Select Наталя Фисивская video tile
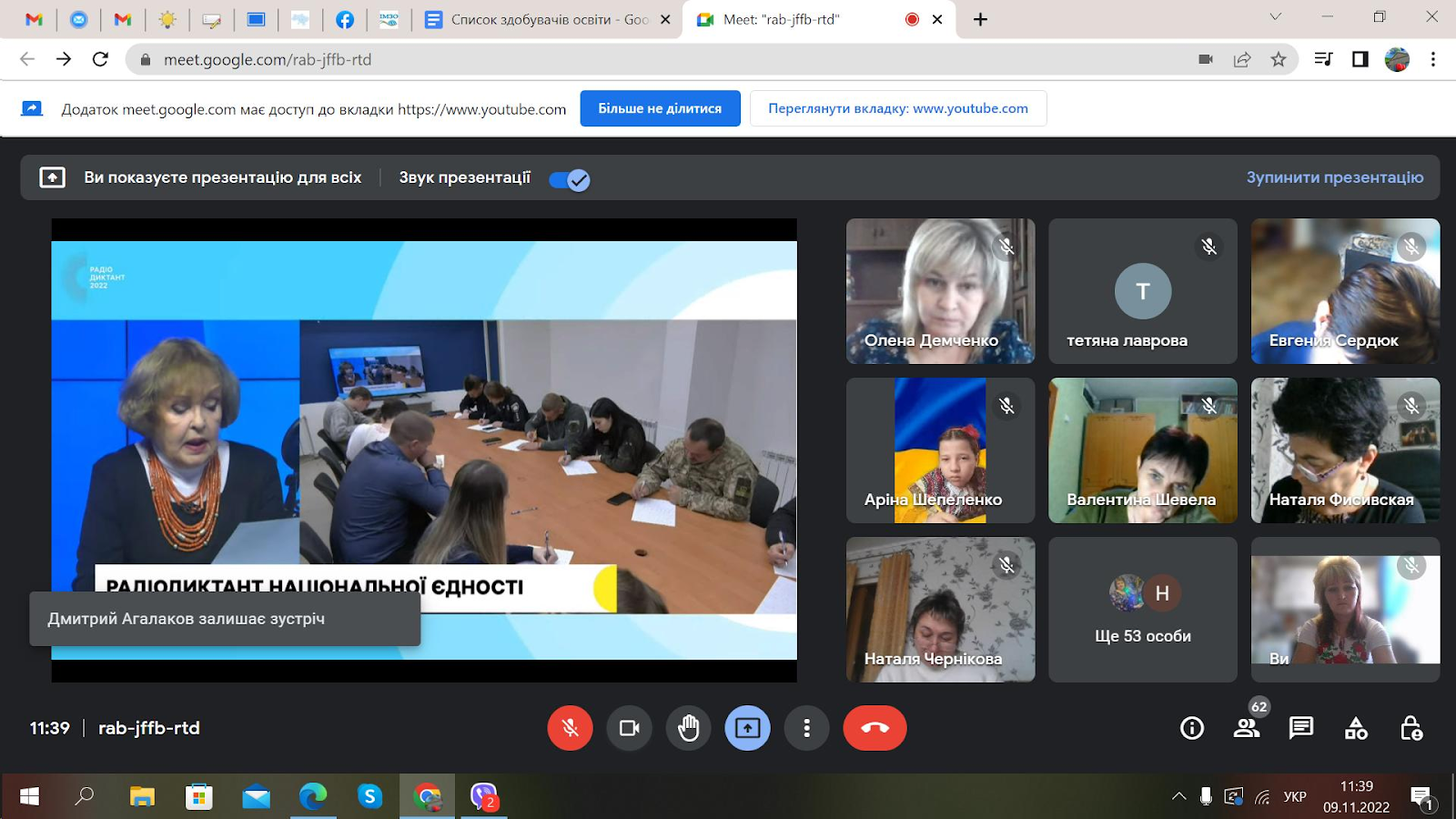1456x819 pixels. [x=1345, y=450]
